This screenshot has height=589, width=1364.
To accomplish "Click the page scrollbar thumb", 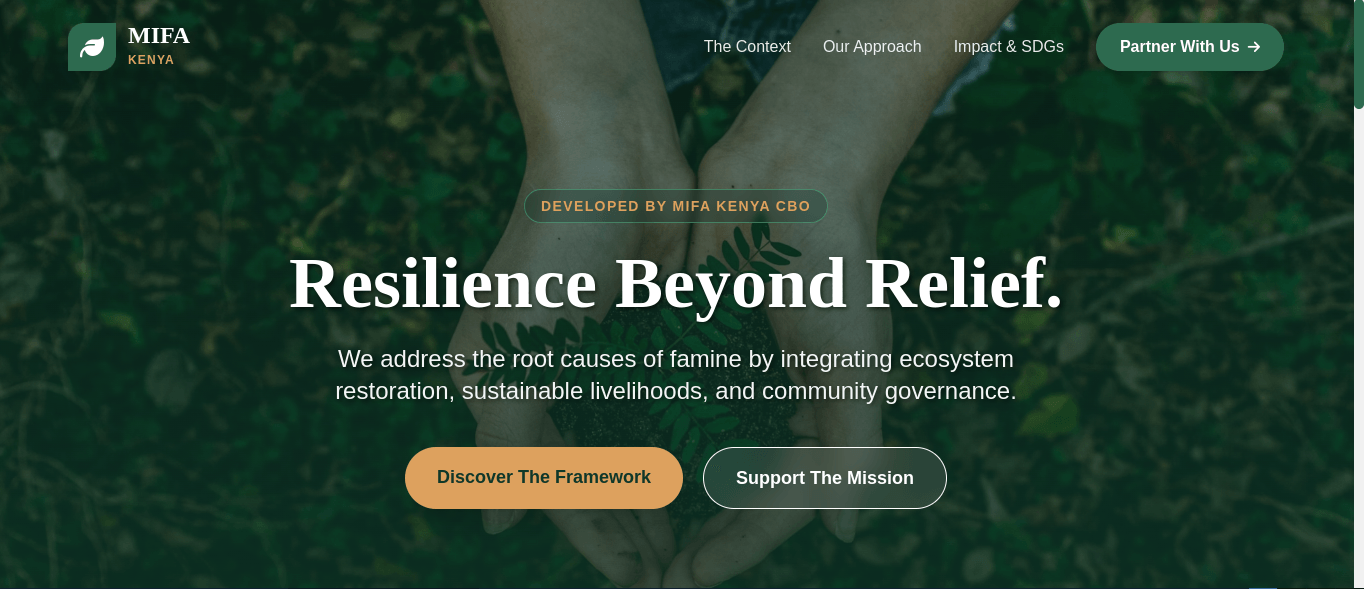I will (1359, 54).
